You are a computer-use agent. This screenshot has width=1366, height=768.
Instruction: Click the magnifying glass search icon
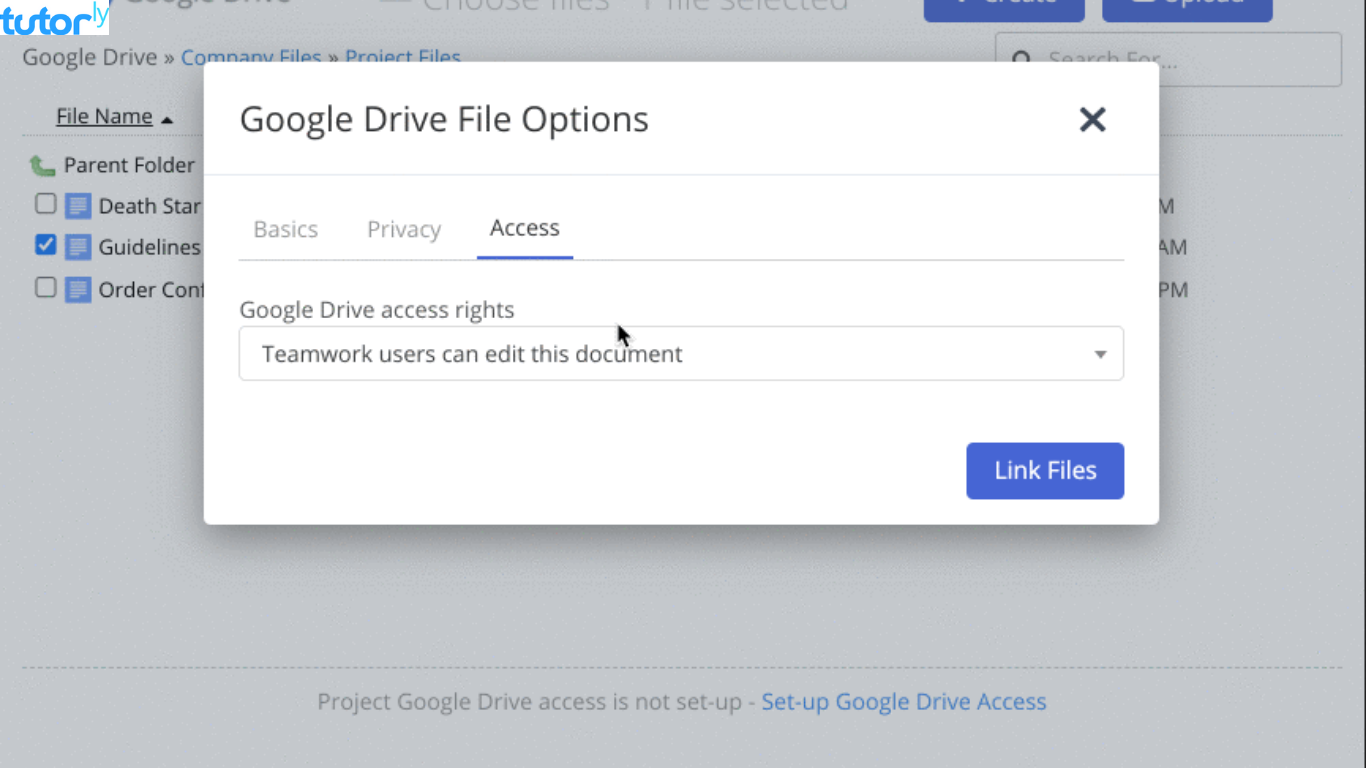click(x=1022, y=59)
